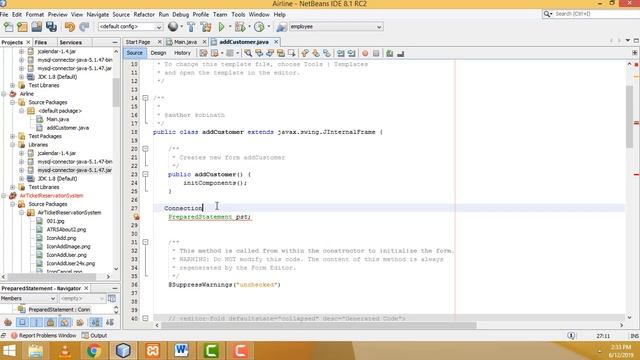The image size is (640, 360).
Task: Switch to the Files panel tab
Action: coord(40,42)
